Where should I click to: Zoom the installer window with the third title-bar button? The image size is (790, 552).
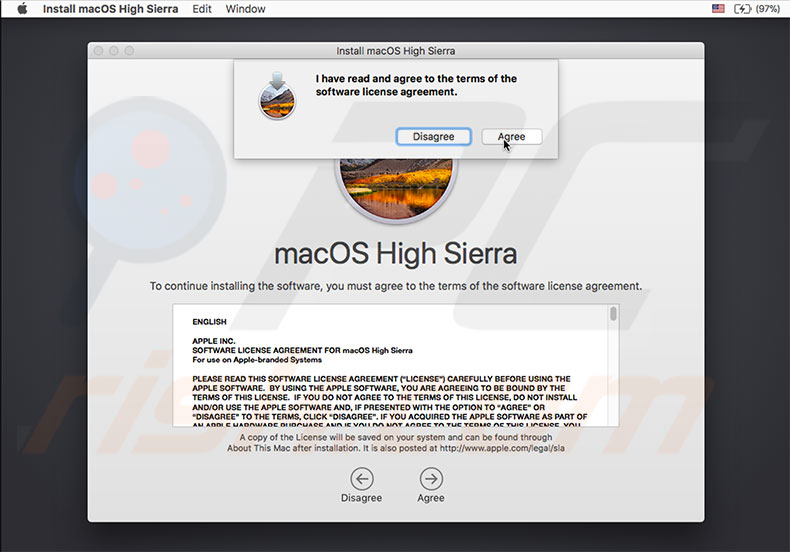[x=130, y=50]
